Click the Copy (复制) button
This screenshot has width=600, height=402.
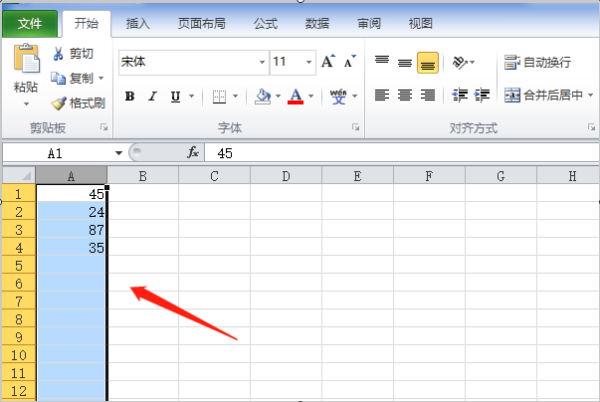point(72,78)
